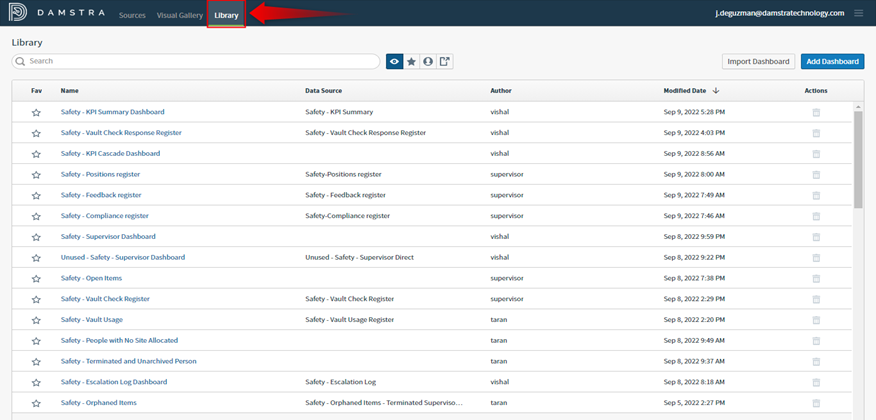Click trash icon for Safety - Escalation Log Dashboard
The height and width of the screenshot is (420, 876).
816,382
